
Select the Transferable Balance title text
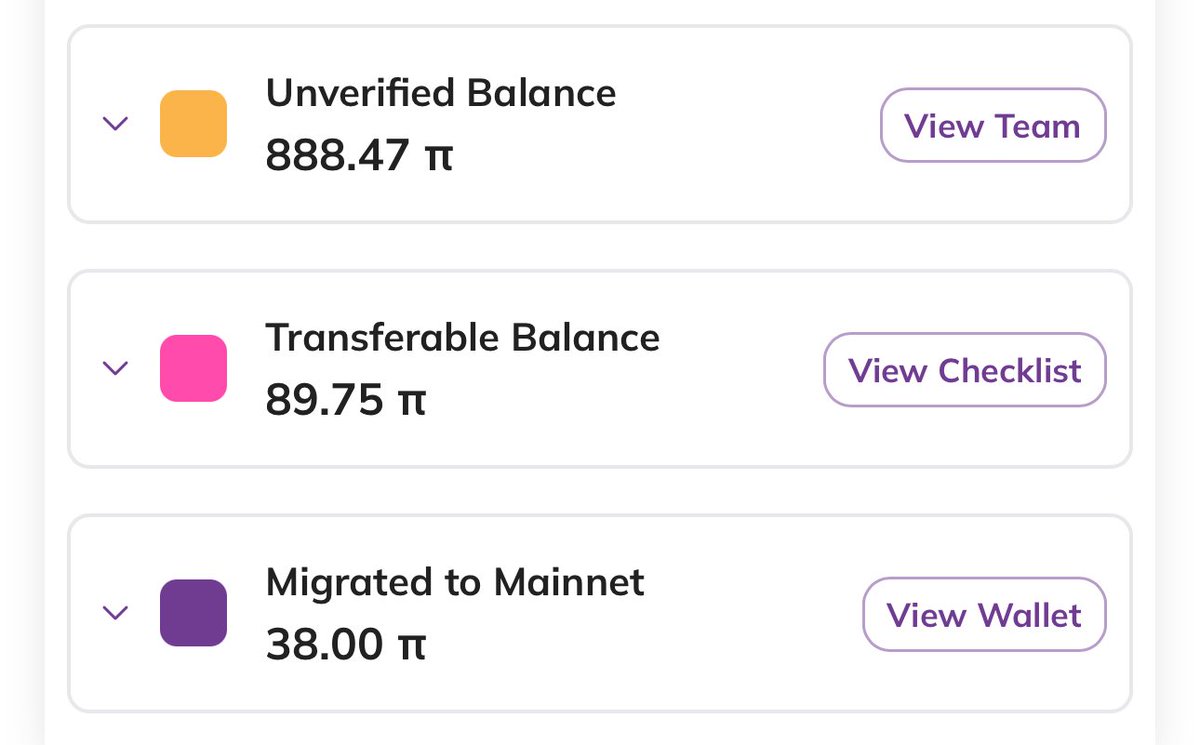tap(463, 338)
